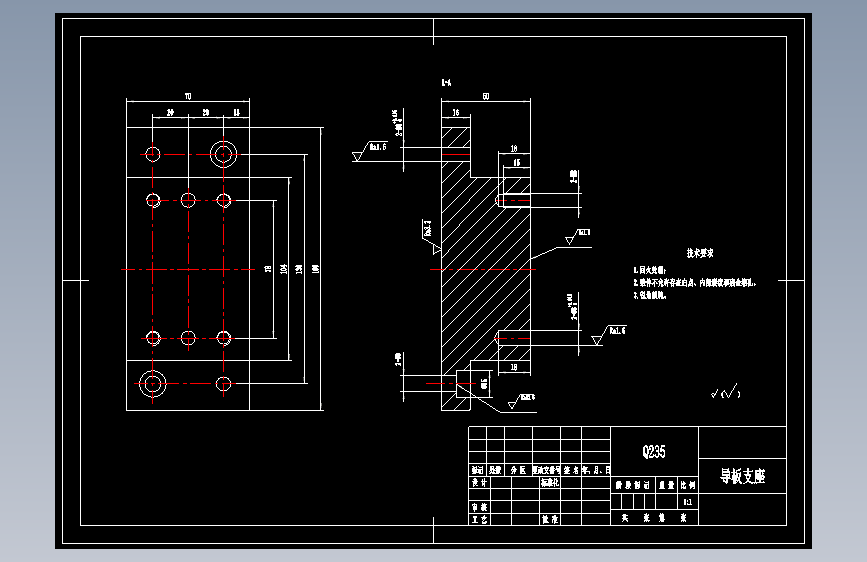
Task: Select the 工艺 cell in title block
Action: (x=479, y=519)
